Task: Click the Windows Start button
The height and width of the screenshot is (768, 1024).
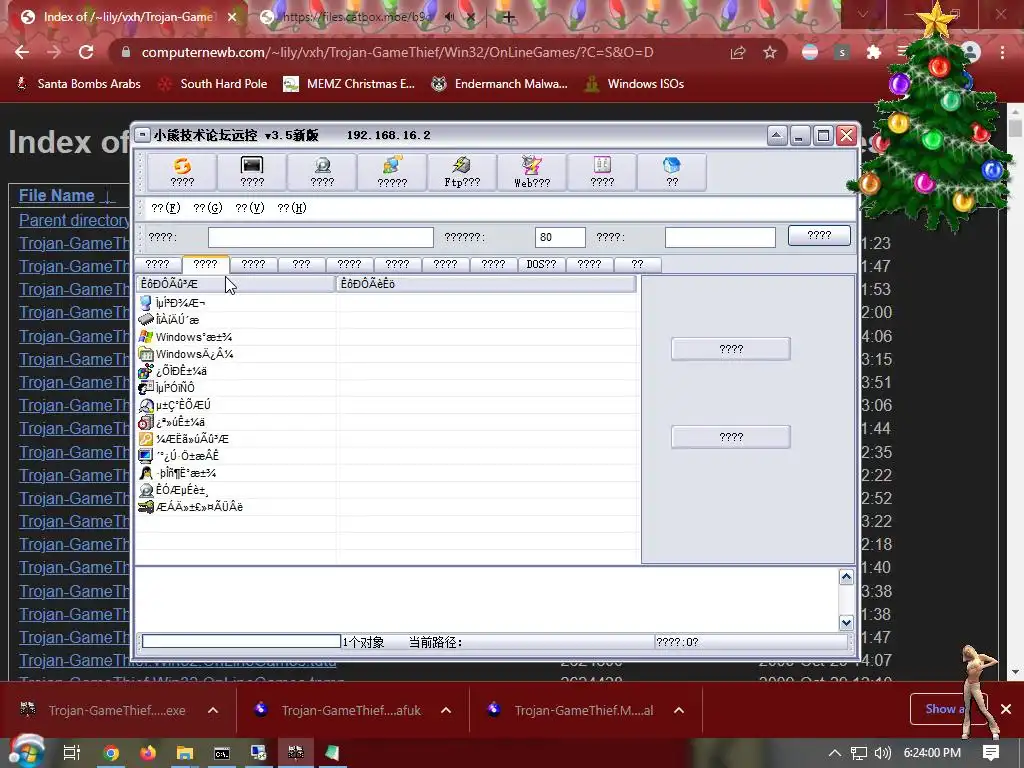Action: 26,753
